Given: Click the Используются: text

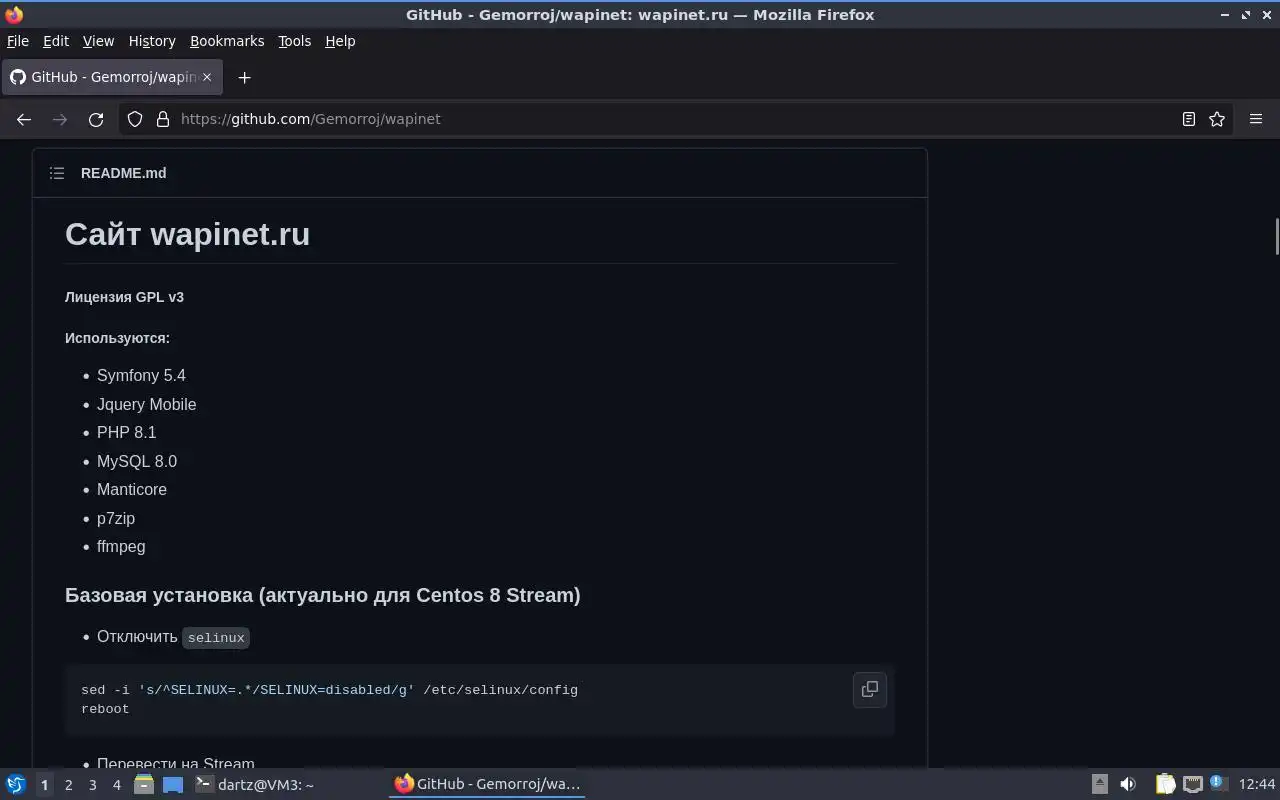Looking at the screenshot, I should (117, 338).
